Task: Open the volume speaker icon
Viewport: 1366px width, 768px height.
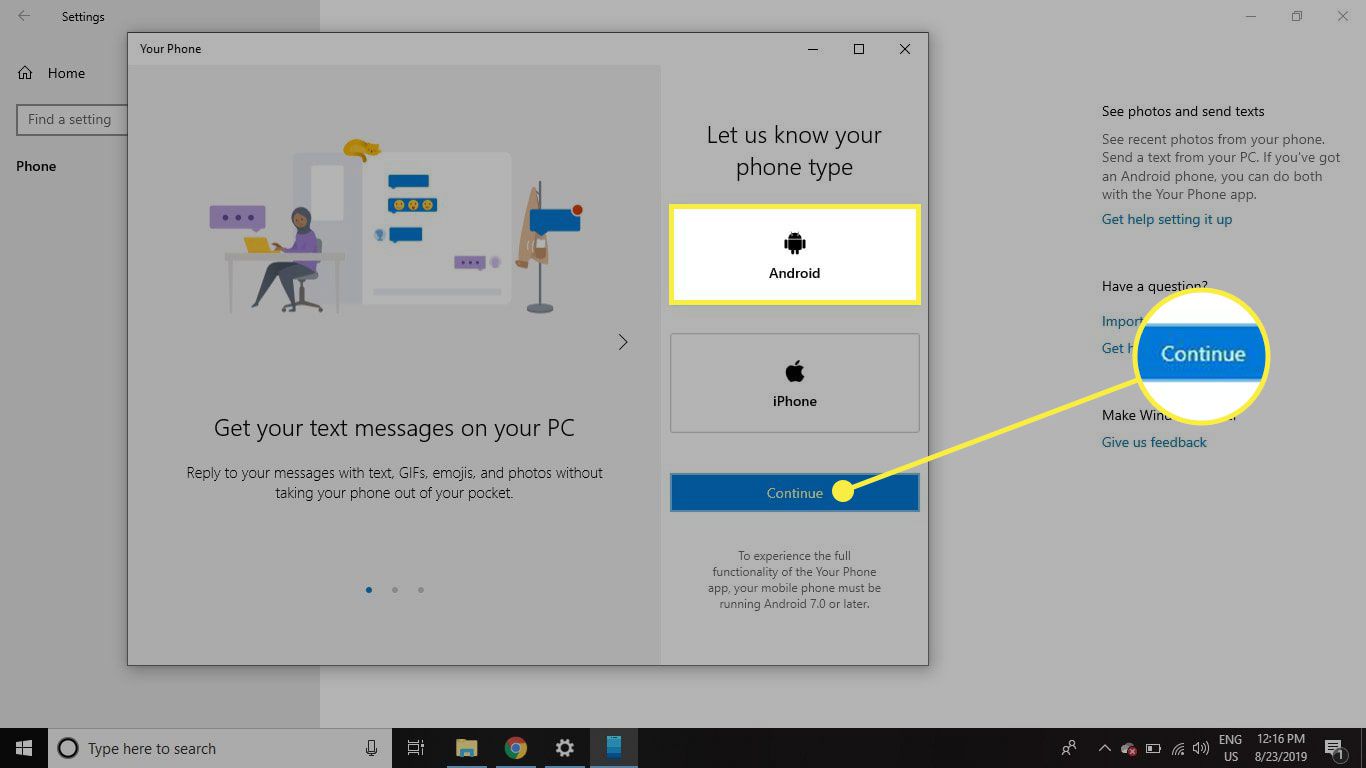Action: pyautogui.click(x=1201, y=748)
